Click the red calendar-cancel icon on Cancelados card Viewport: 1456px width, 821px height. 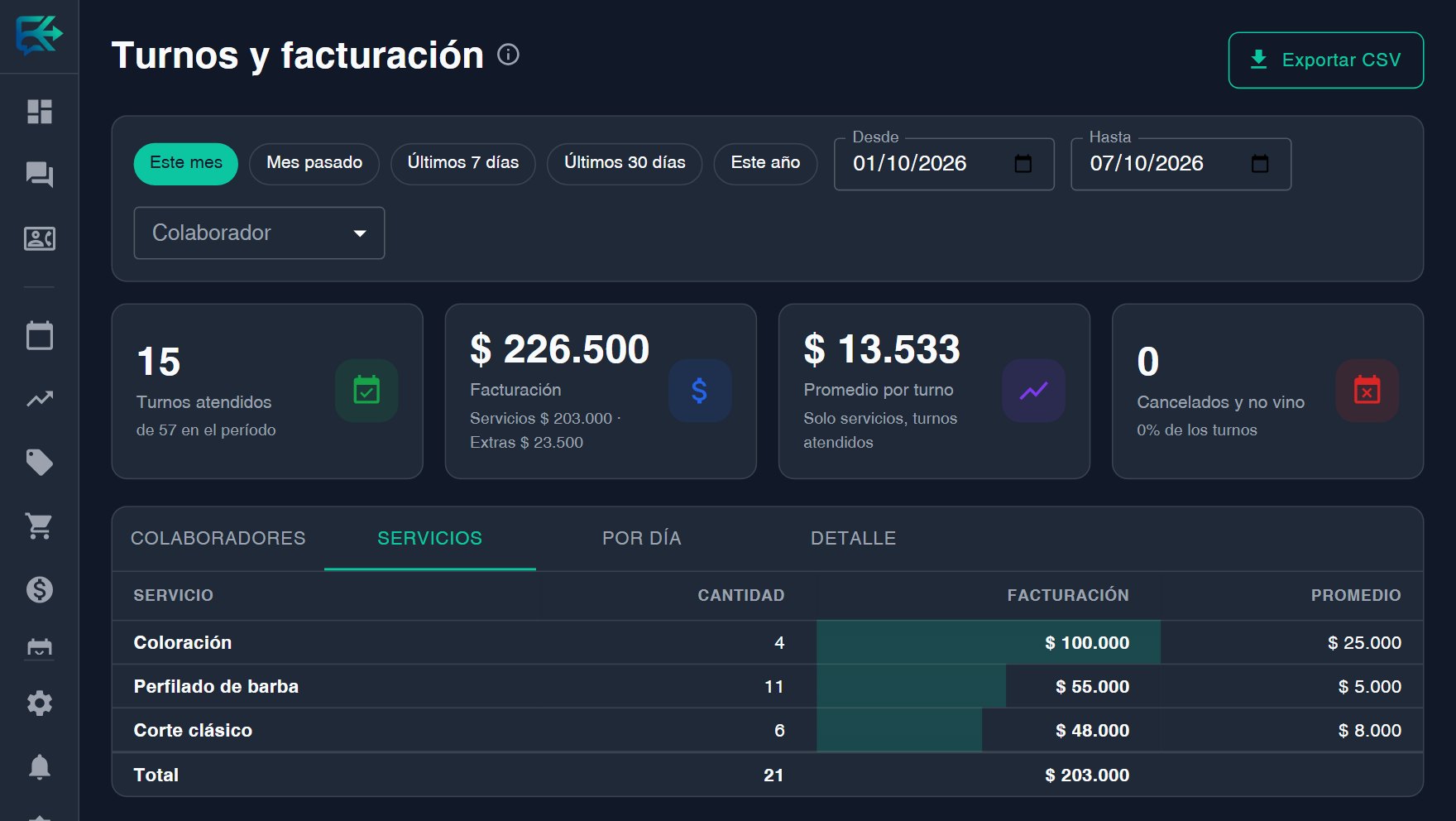1367,391
